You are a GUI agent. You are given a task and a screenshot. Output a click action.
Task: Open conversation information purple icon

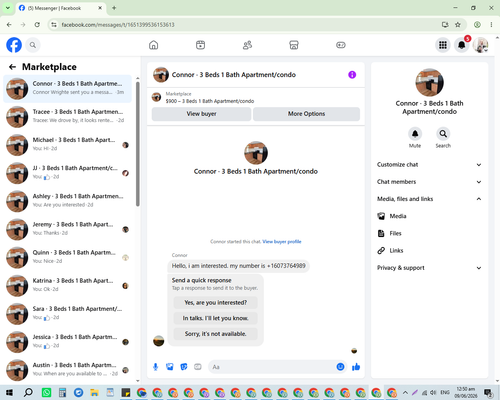(x=352, y=75)
